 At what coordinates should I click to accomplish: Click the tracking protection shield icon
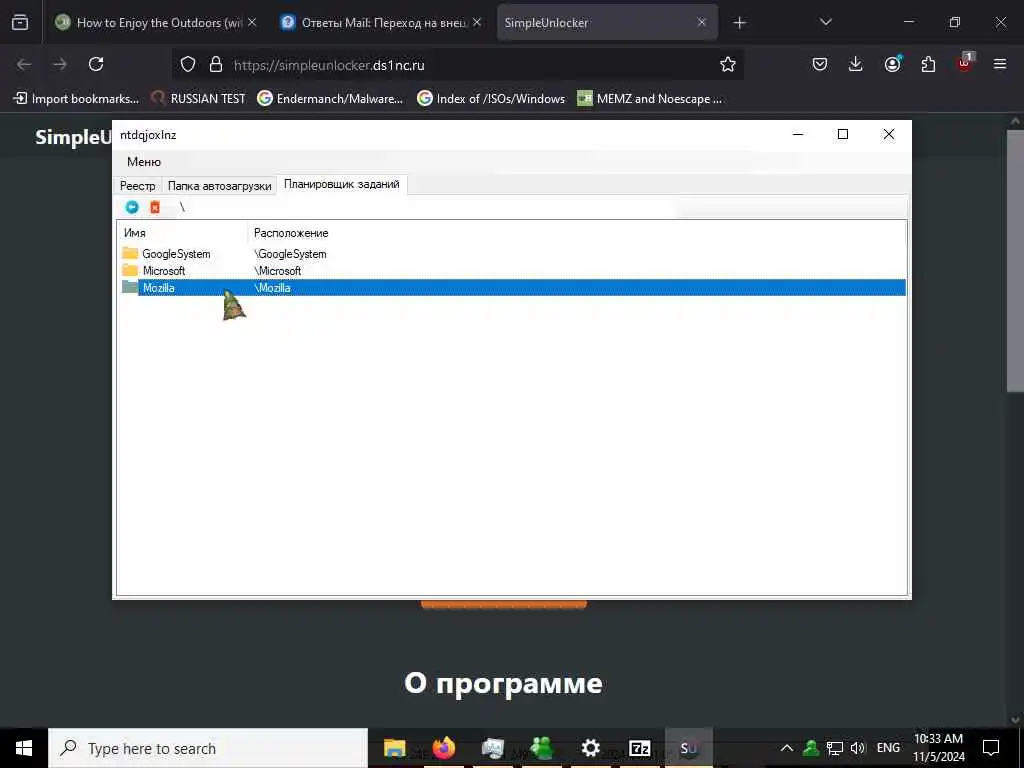(188, 64)
